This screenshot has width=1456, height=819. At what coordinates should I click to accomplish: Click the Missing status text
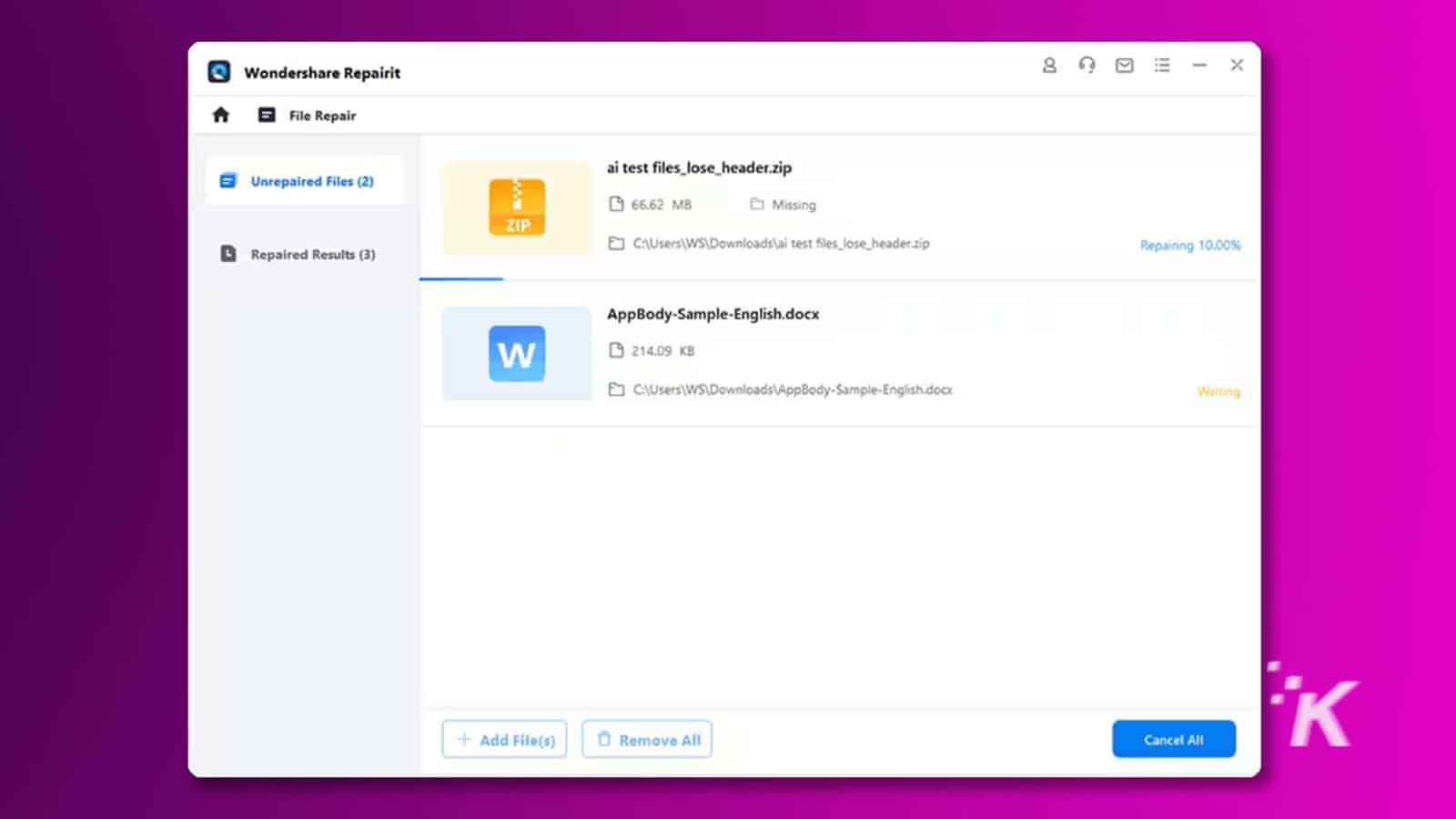[794, 205]
